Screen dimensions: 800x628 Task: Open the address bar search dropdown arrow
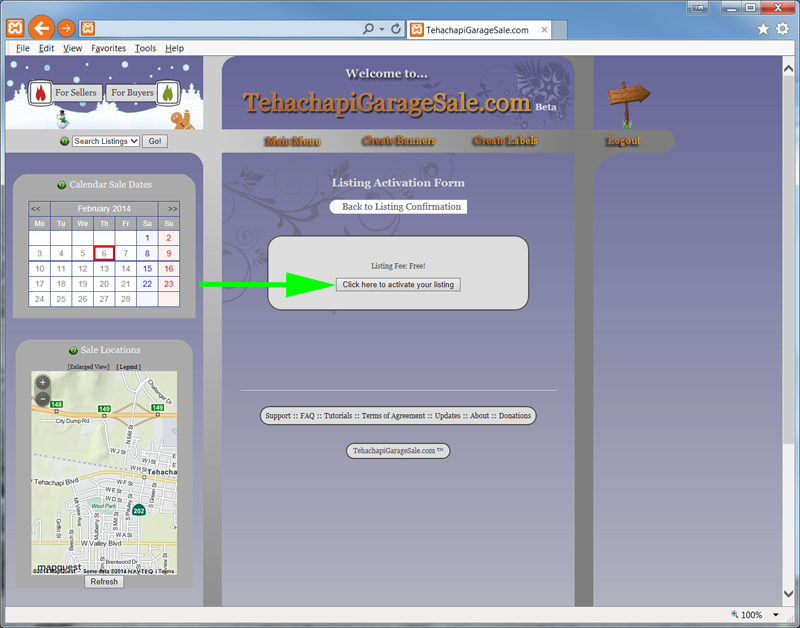382,29
